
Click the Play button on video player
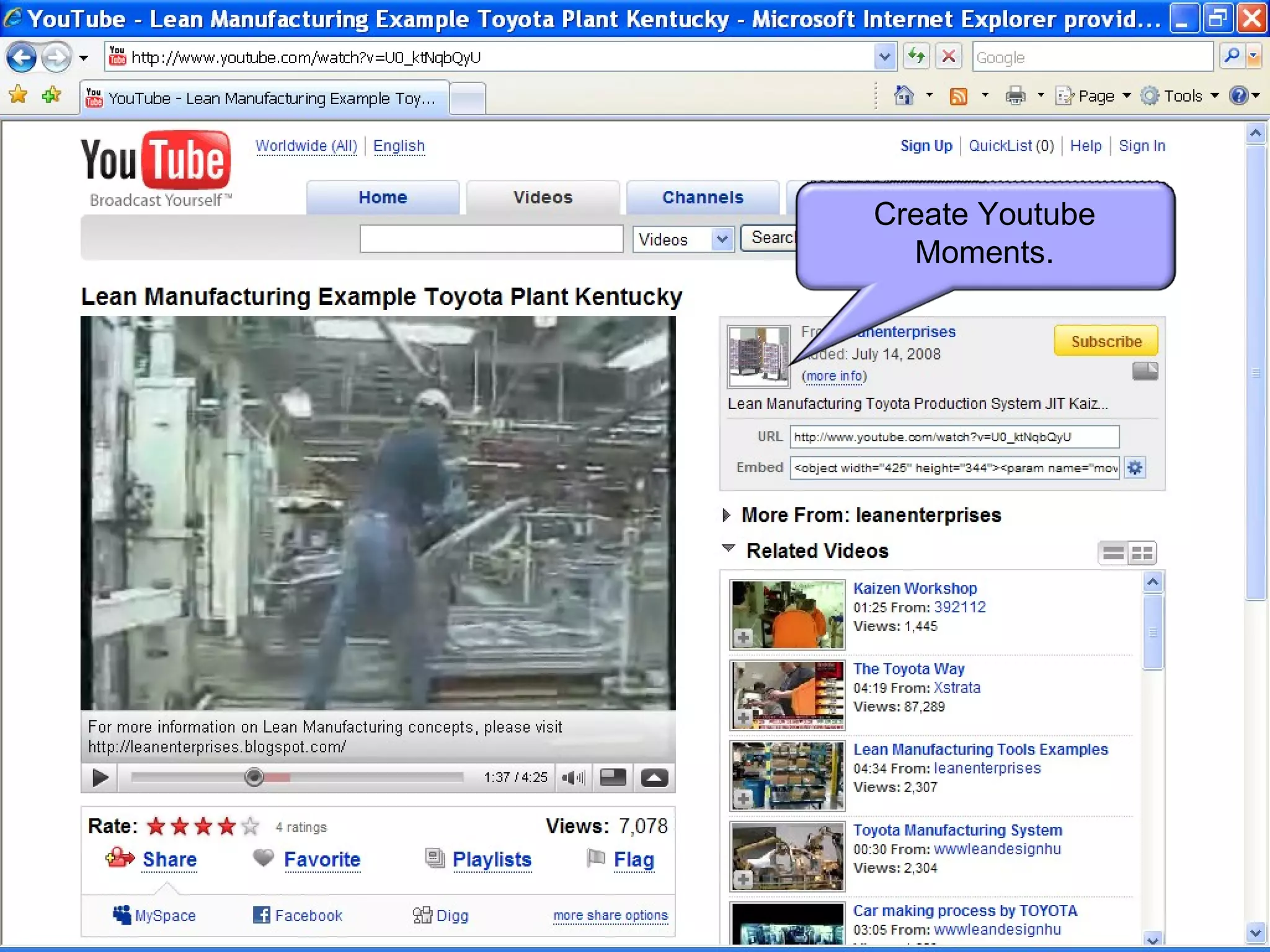tap(100, 777)
